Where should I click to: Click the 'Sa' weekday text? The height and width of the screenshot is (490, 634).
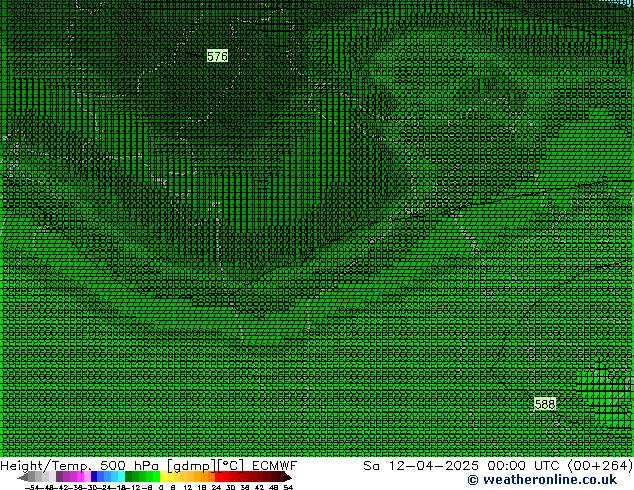pyautogui.click(x=371, y=466)
